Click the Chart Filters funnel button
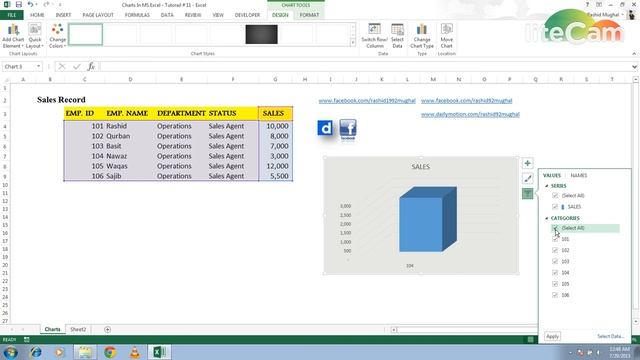Screen dimensions: 640x360 tap(527, 193)
